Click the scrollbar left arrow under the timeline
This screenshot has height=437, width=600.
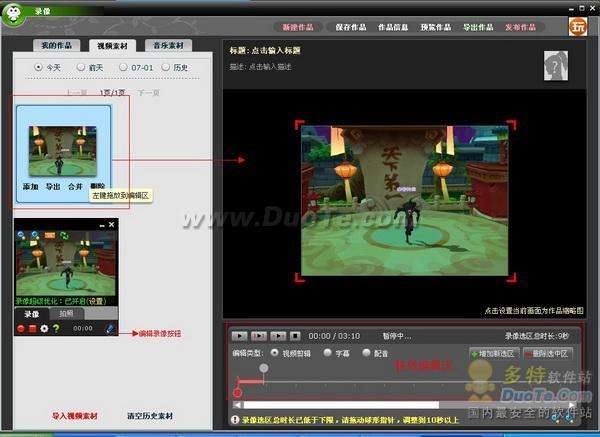(238, 405)
